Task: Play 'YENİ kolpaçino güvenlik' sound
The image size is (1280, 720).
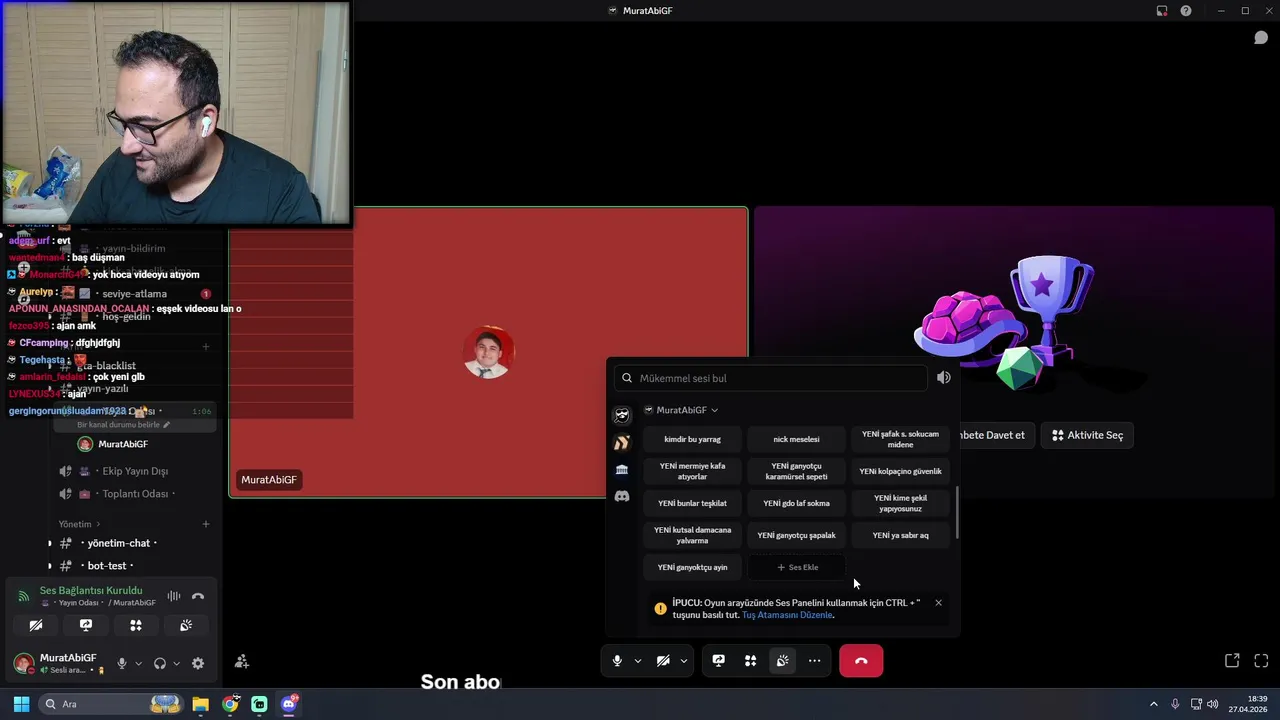Action: click(x=900, y=471)
